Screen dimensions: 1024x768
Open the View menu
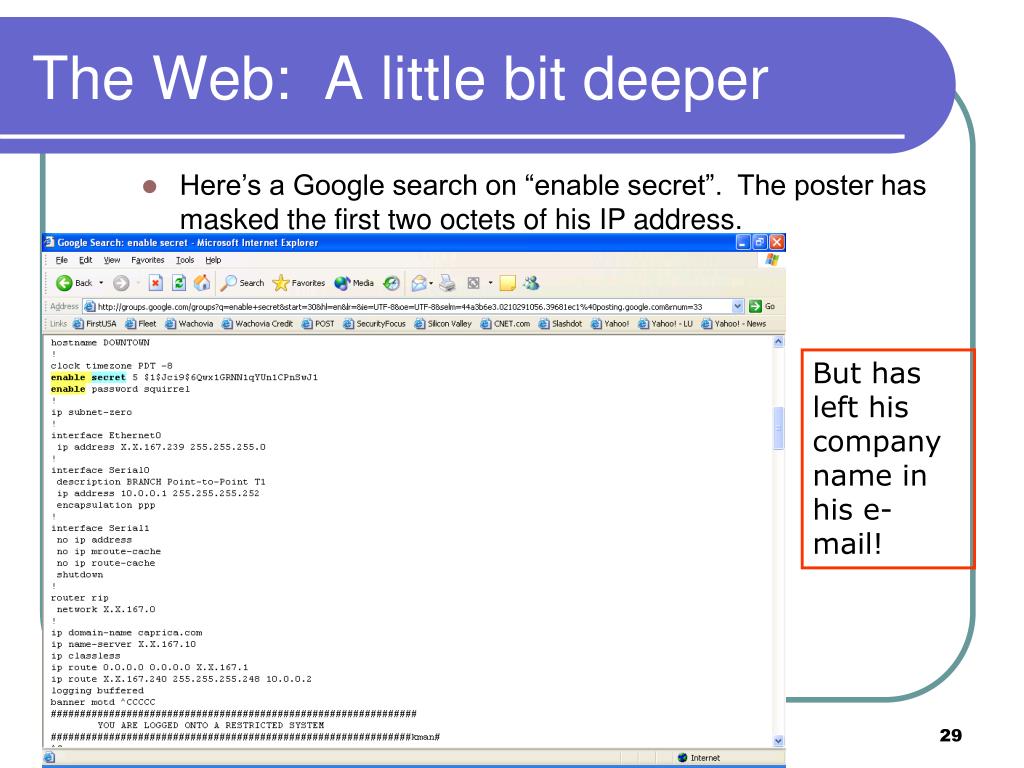112,260
